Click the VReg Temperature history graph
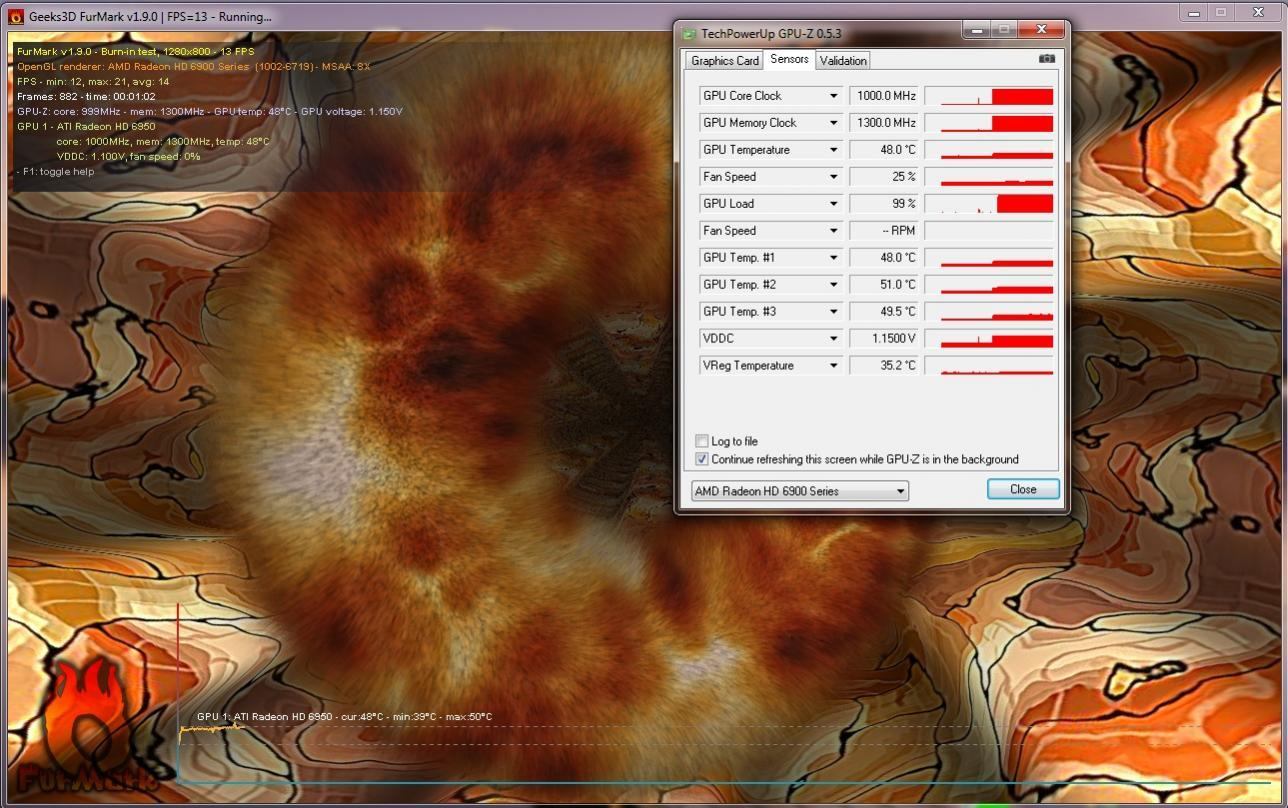This screenshot has width=1288, height=808. pyautogui.click(x=989, y=366)
